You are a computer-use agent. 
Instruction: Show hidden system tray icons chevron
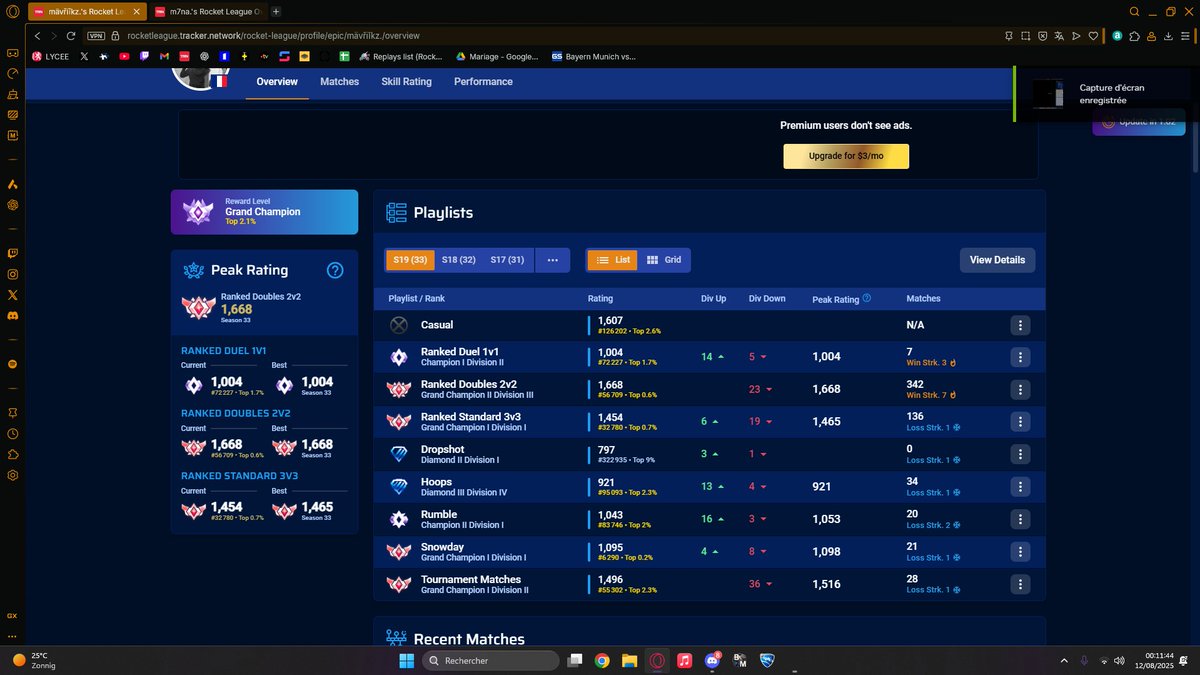1063,661
